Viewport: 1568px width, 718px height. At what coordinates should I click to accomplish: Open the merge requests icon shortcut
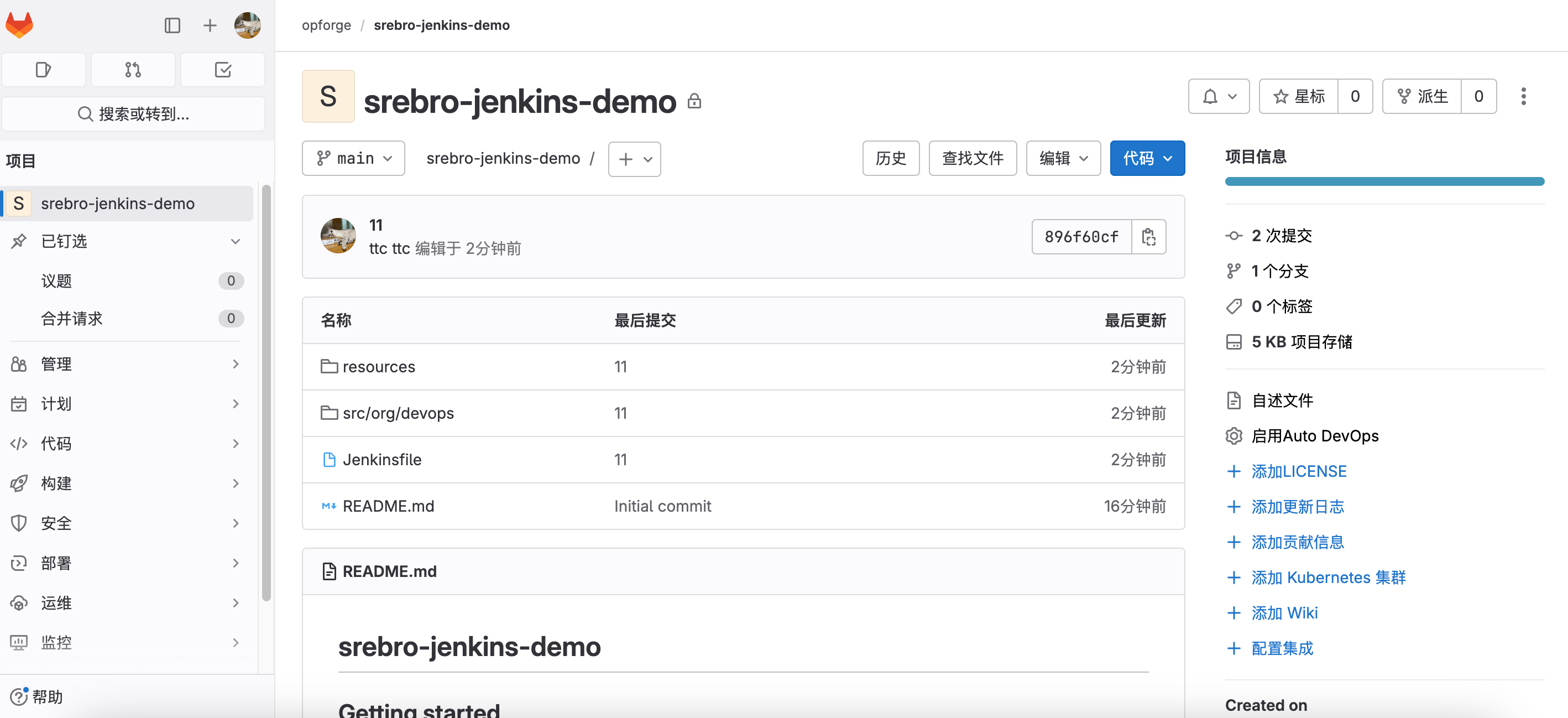click(x=133, y=70)
